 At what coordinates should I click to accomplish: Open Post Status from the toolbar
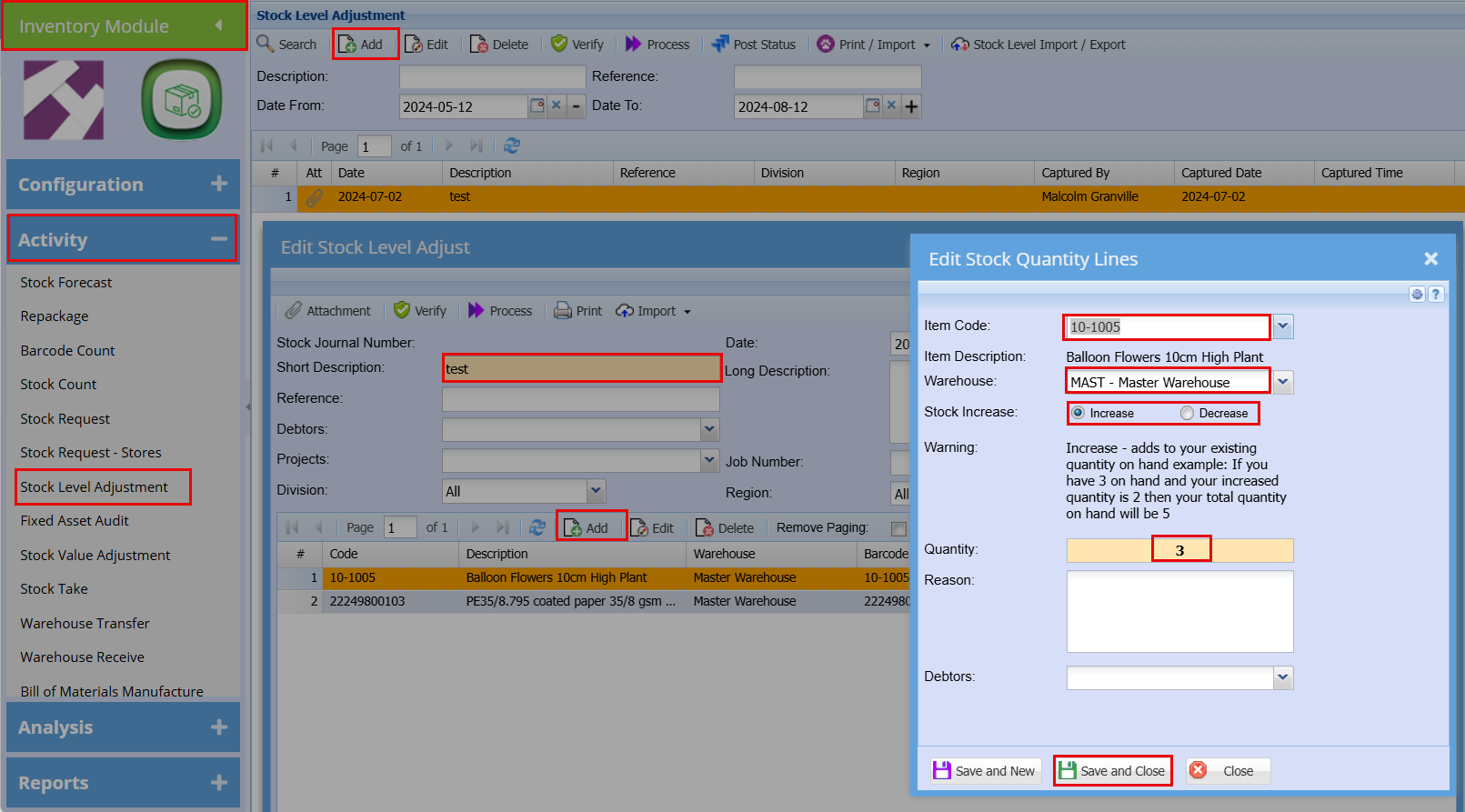(x=754, y=45)
